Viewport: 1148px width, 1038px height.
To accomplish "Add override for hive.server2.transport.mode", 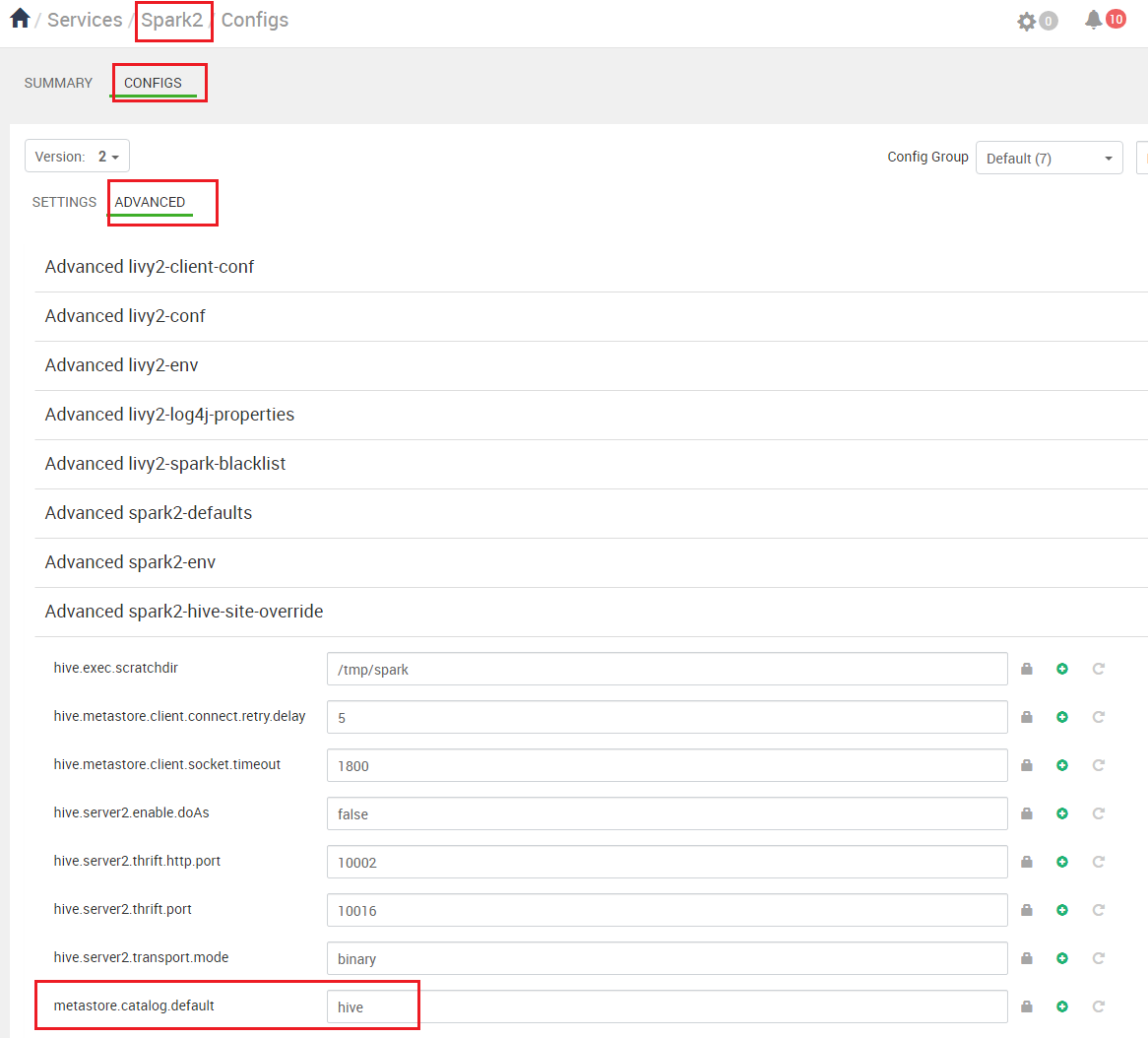I will [1062, 959].
